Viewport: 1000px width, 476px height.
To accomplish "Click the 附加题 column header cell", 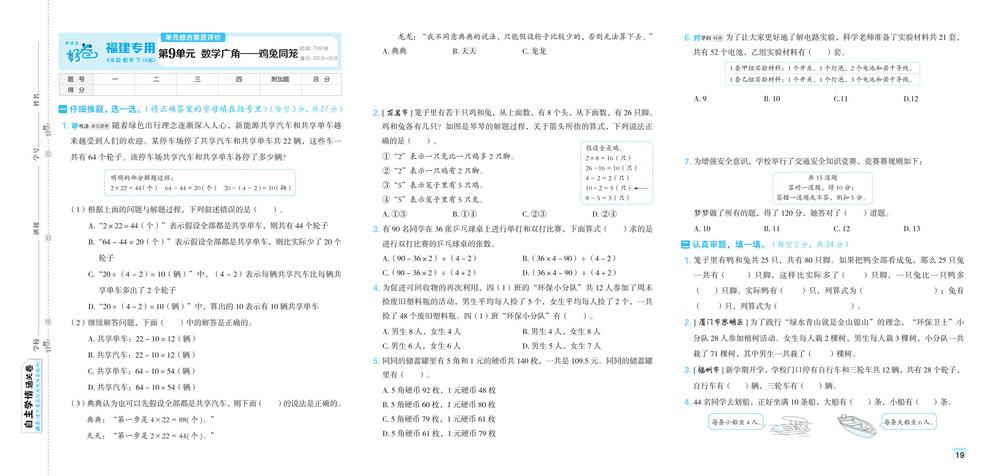I will pos(280,79).
